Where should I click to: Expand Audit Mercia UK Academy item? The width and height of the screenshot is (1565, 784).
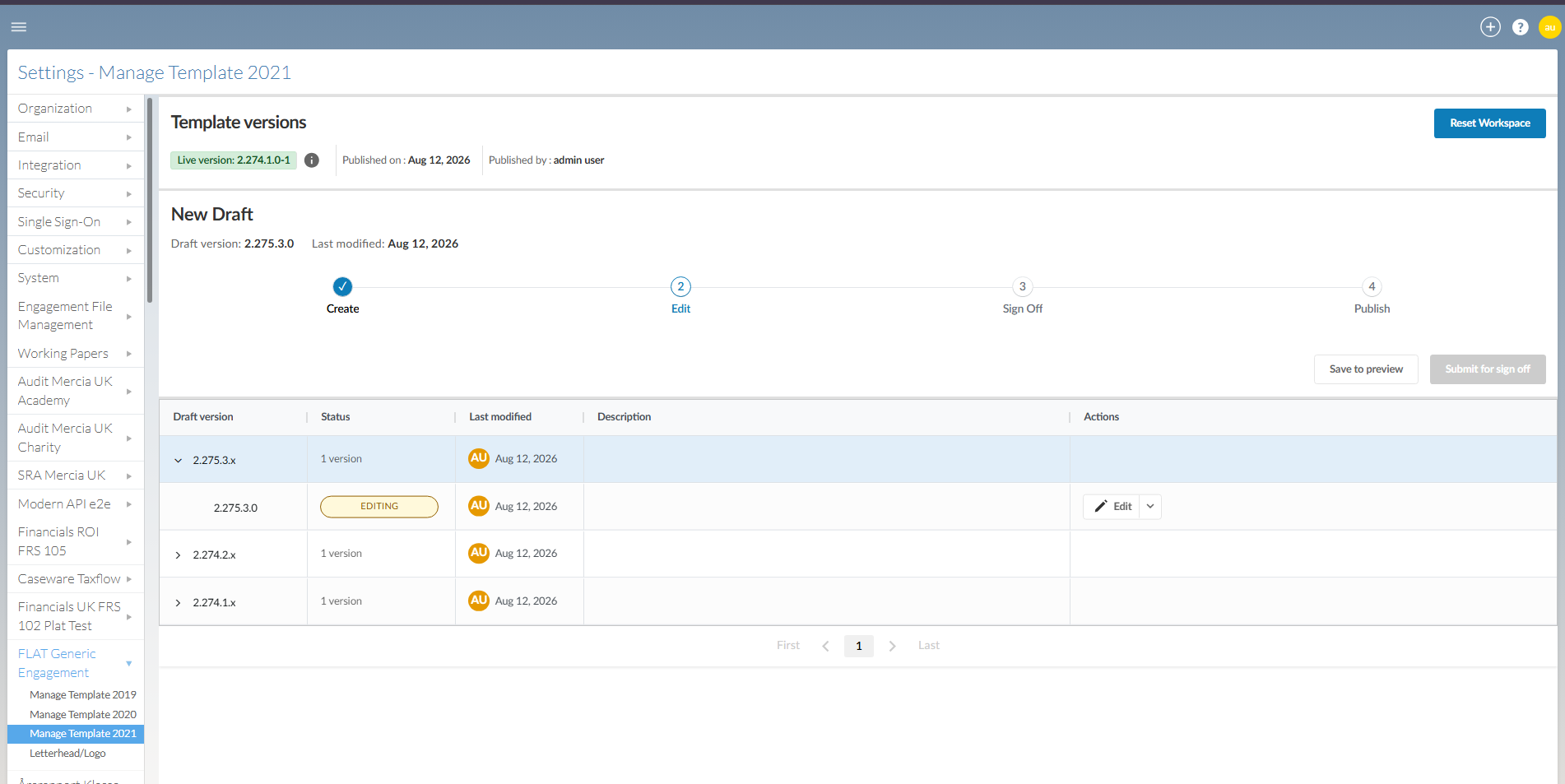76,391
